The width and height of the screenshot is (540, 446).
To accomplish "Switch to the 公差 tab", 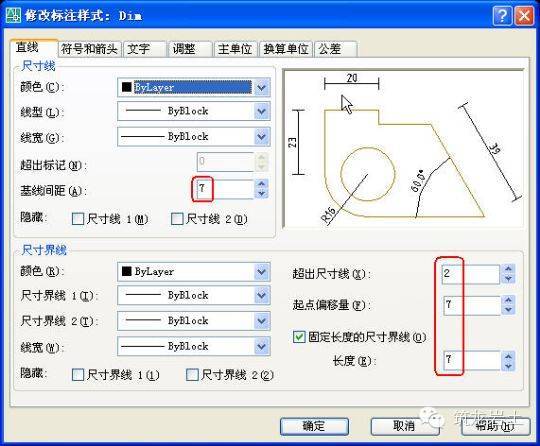I will pos(335,49).
